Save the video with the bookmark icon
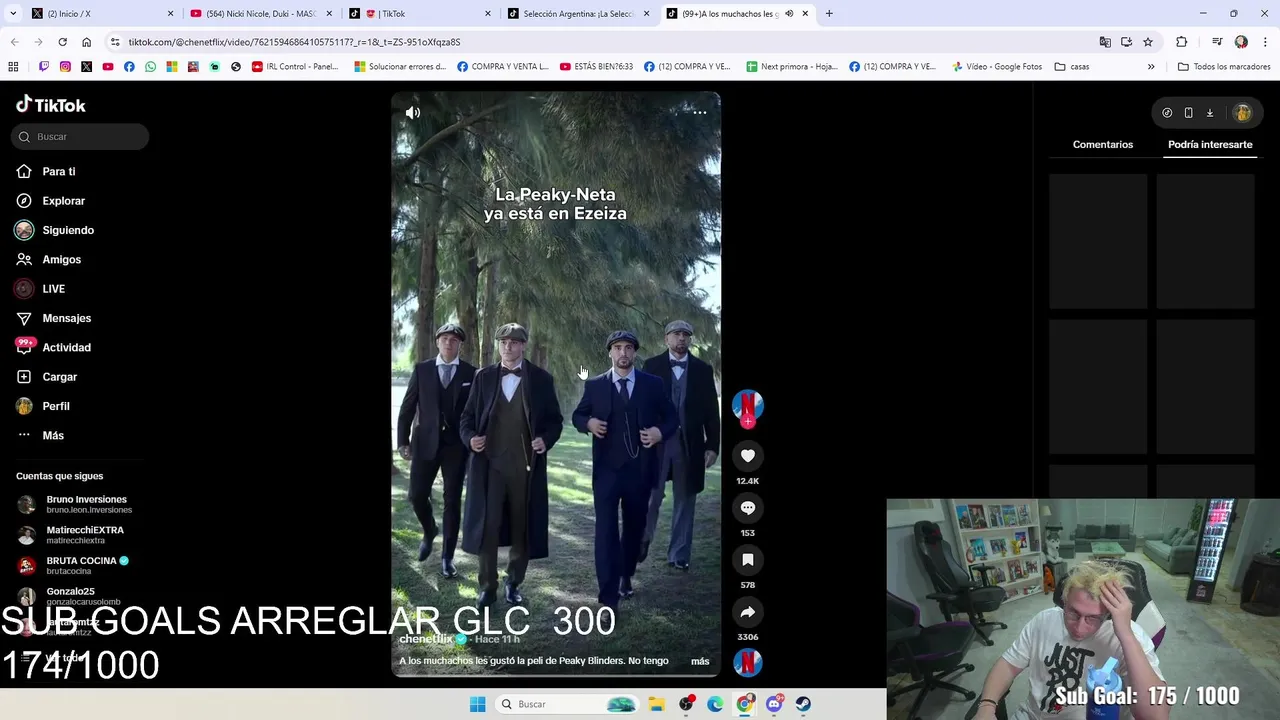Viewport: 1280px width, 720px height. click(747, 560)
